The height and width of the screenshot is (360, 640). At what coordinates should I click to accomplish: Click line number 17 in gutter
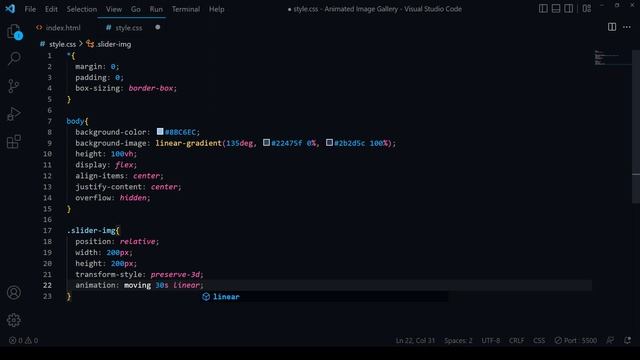pyautogui.click(x=47, y=231)
